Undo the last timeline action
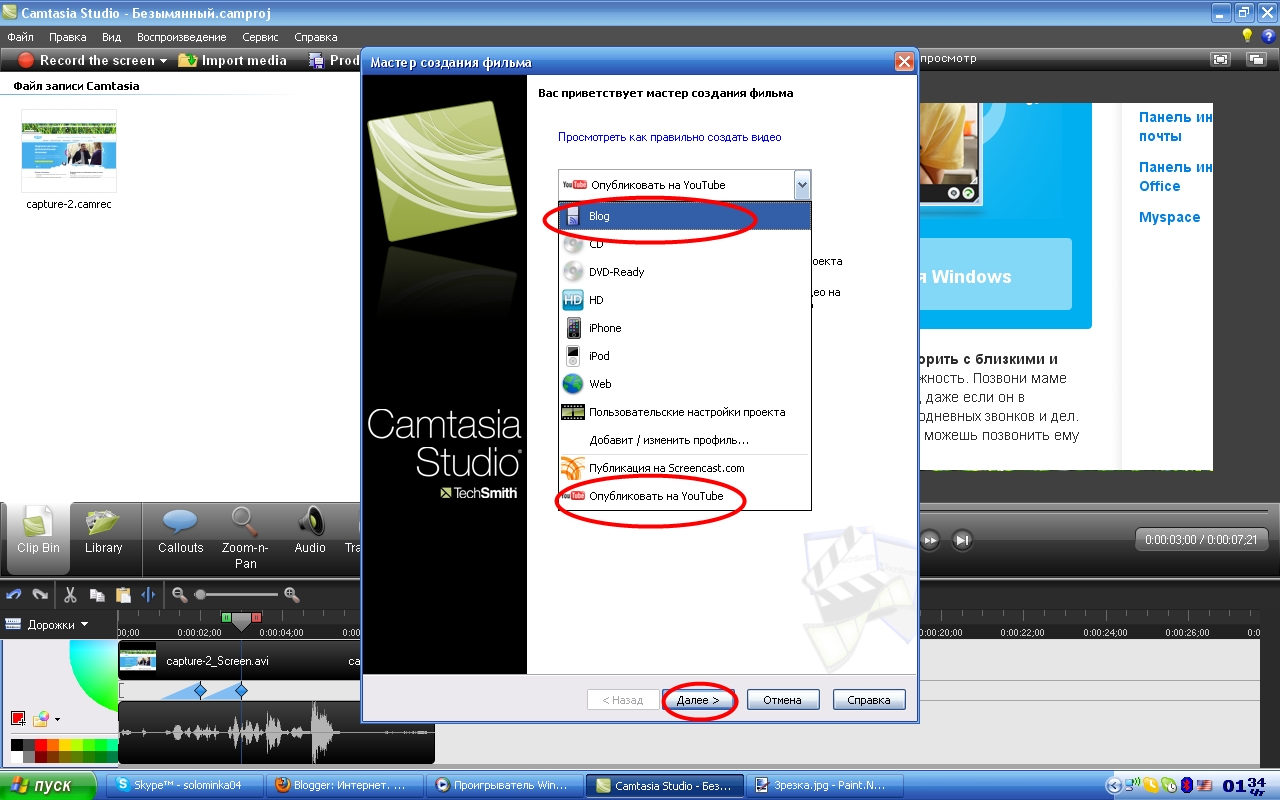This screenshot has width=1280, height=800. tap(14, 595)
